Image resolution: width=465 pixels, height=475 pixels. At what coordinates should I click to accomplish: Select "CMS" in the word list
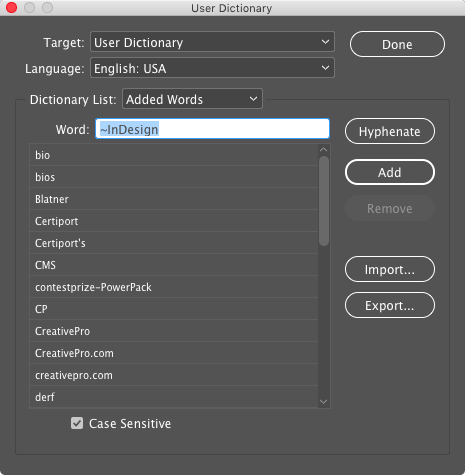coord(174,265)
